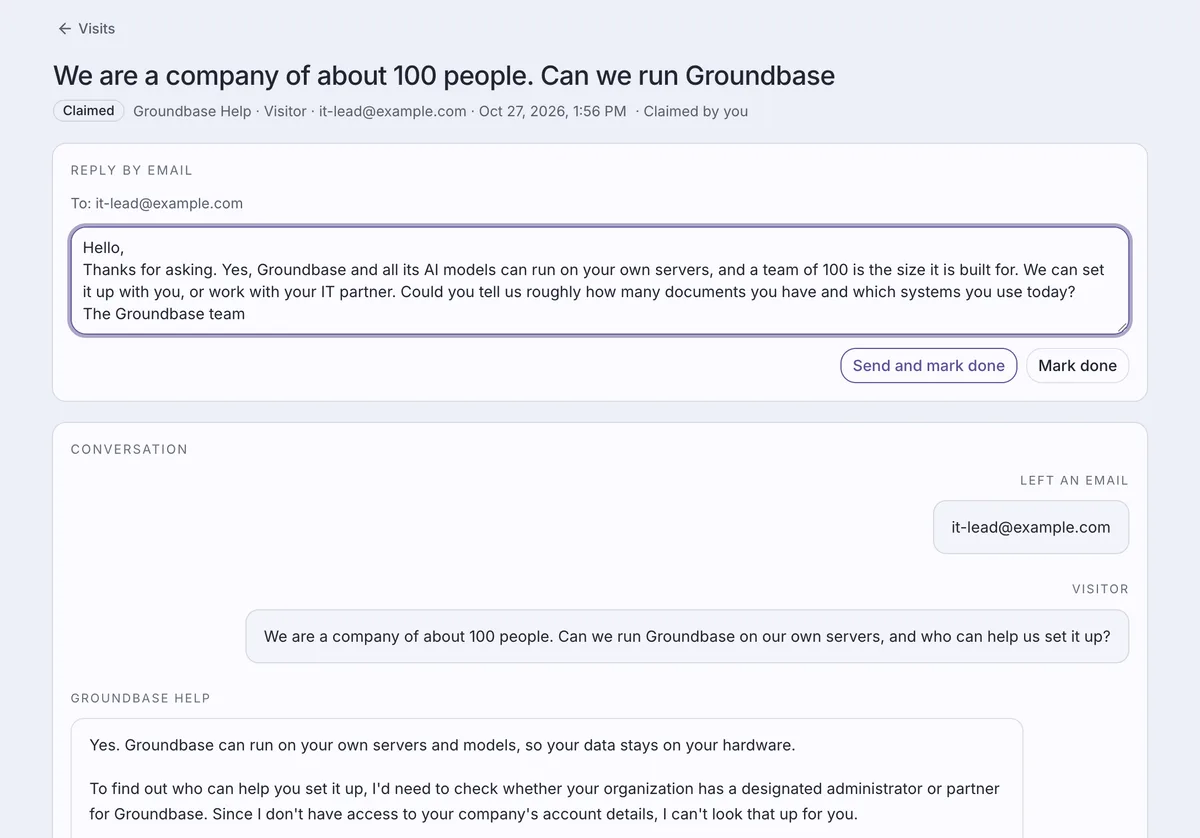Image resolution: width=1200 pixels, height=838 pixels.
Task: Click the Oct 27, 2026 timestamp
Action: click(x=553, y=111)
